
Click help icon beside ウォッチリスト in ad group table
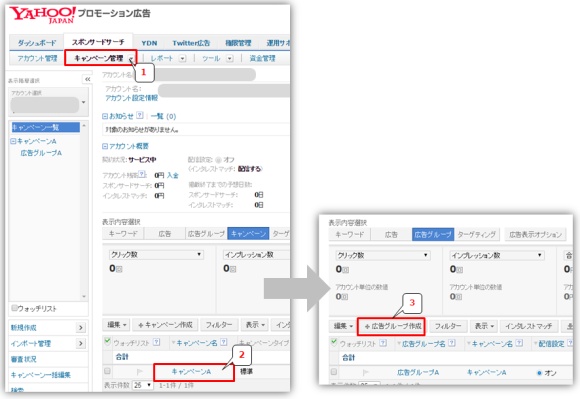click(x=383, y=343)
